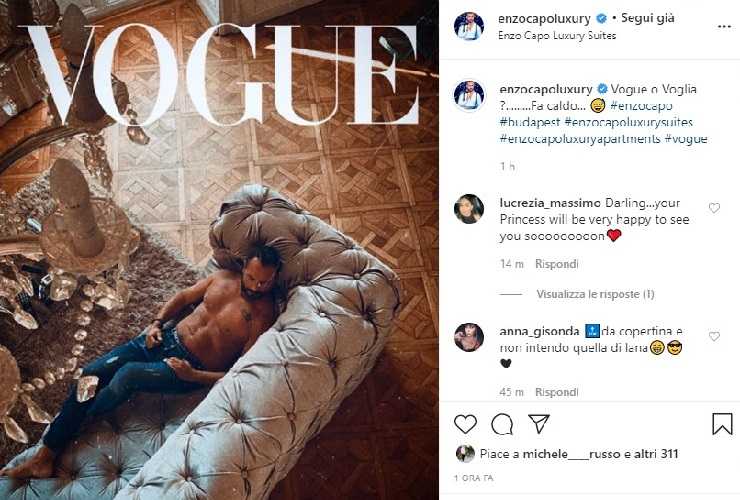Share post via paper plane icon
740x500 pixels.
tap(538, 424)
